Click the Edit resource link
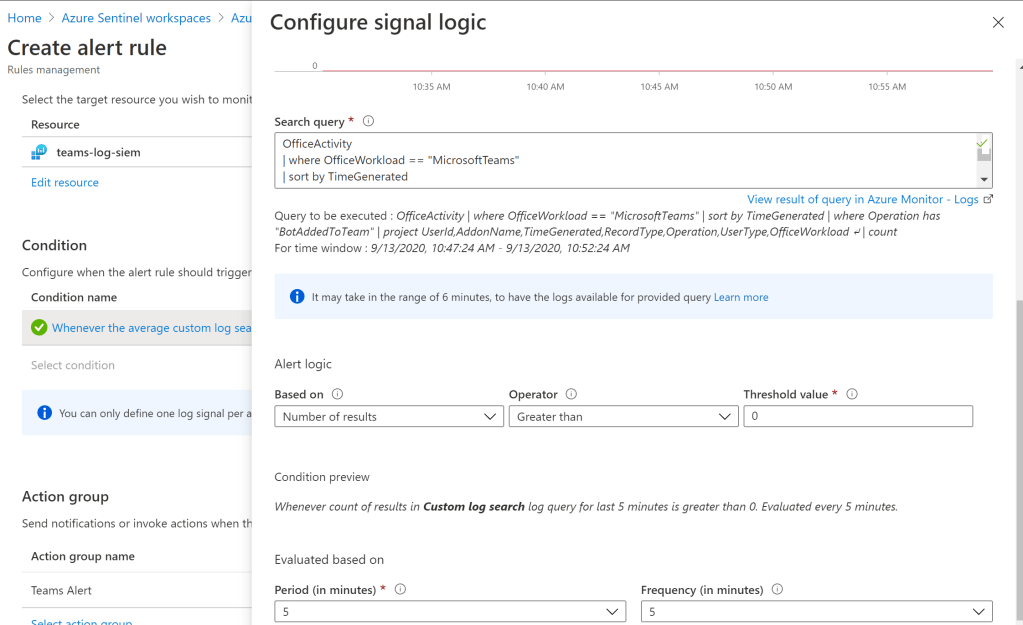1023x625 pixels. pyautogui.click(x=65, y=182)
